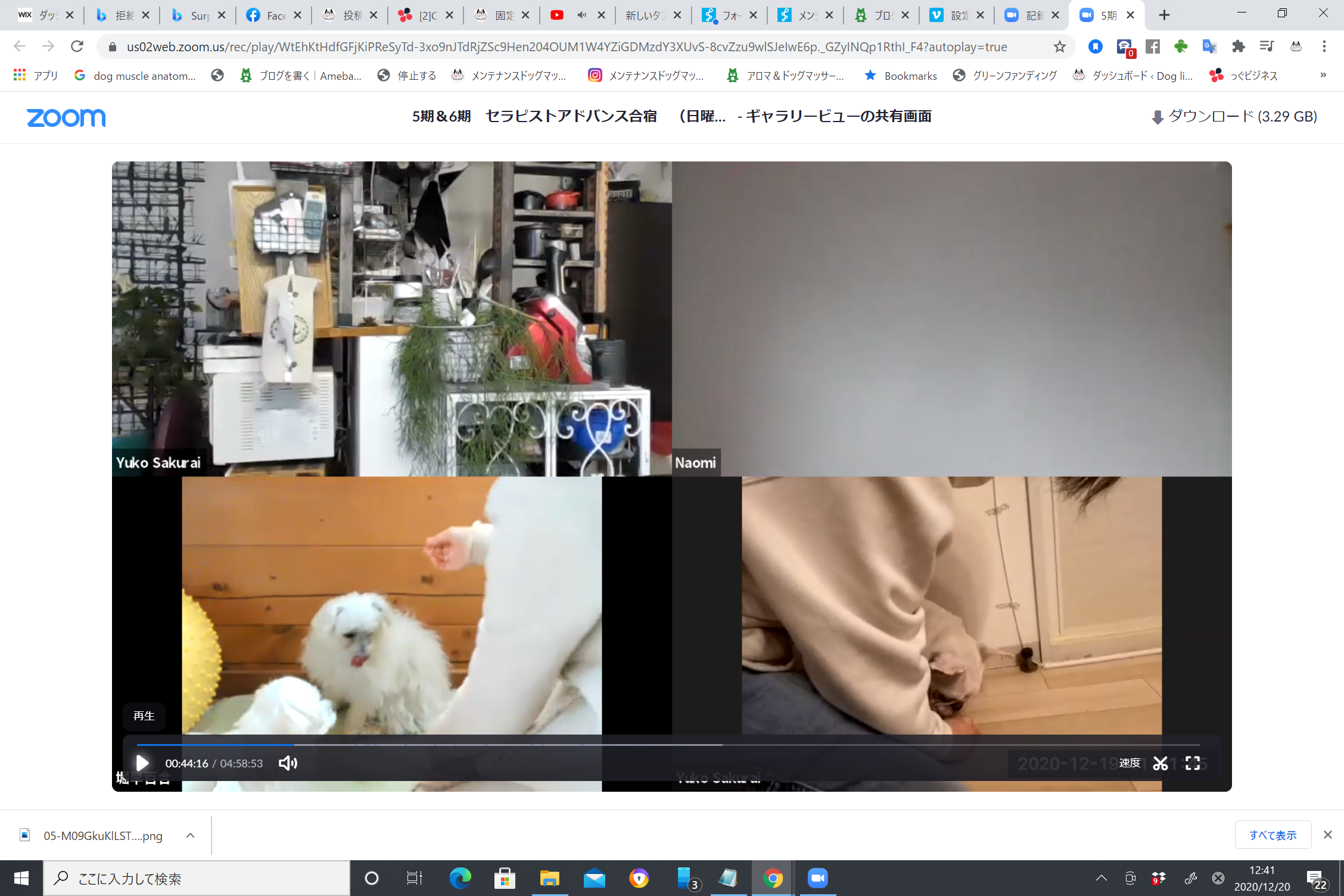Click the taskbar search box
1344x896 pixels.
coord(197,878)
